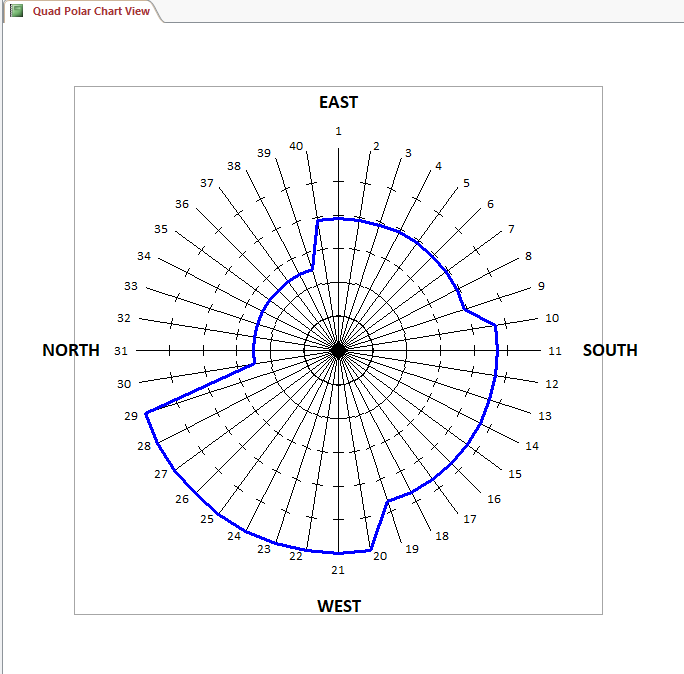Click the WEST heading below the chart
684x674 pixels.
click(x=339, y=605)
